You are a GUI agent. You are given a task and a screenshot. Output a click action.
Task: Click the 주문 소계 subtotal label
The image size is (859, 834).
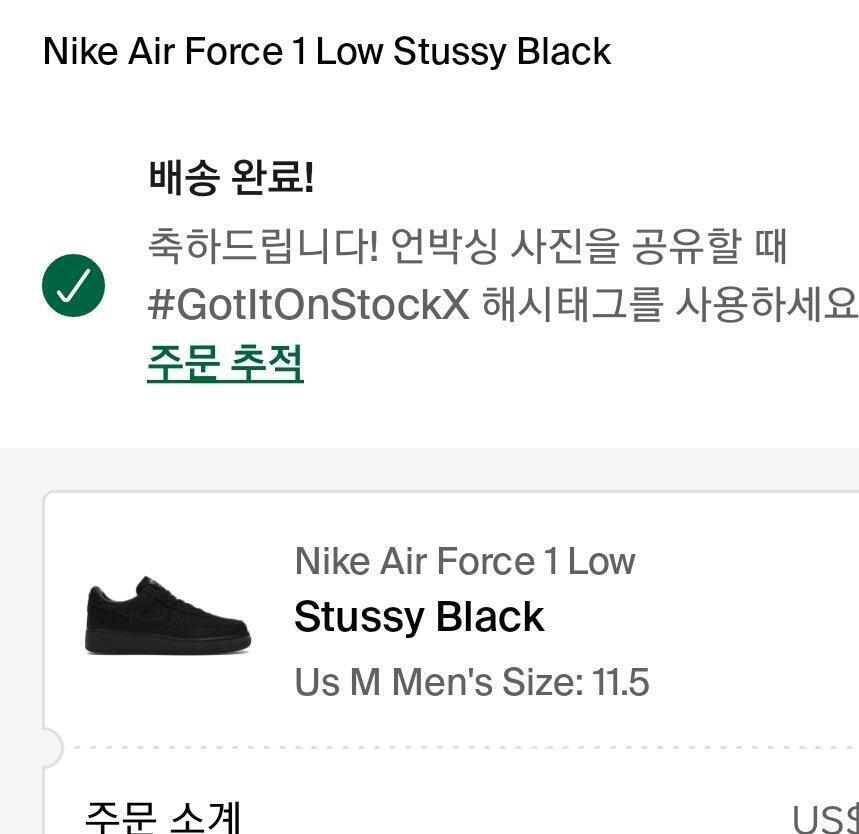point(163,816)
